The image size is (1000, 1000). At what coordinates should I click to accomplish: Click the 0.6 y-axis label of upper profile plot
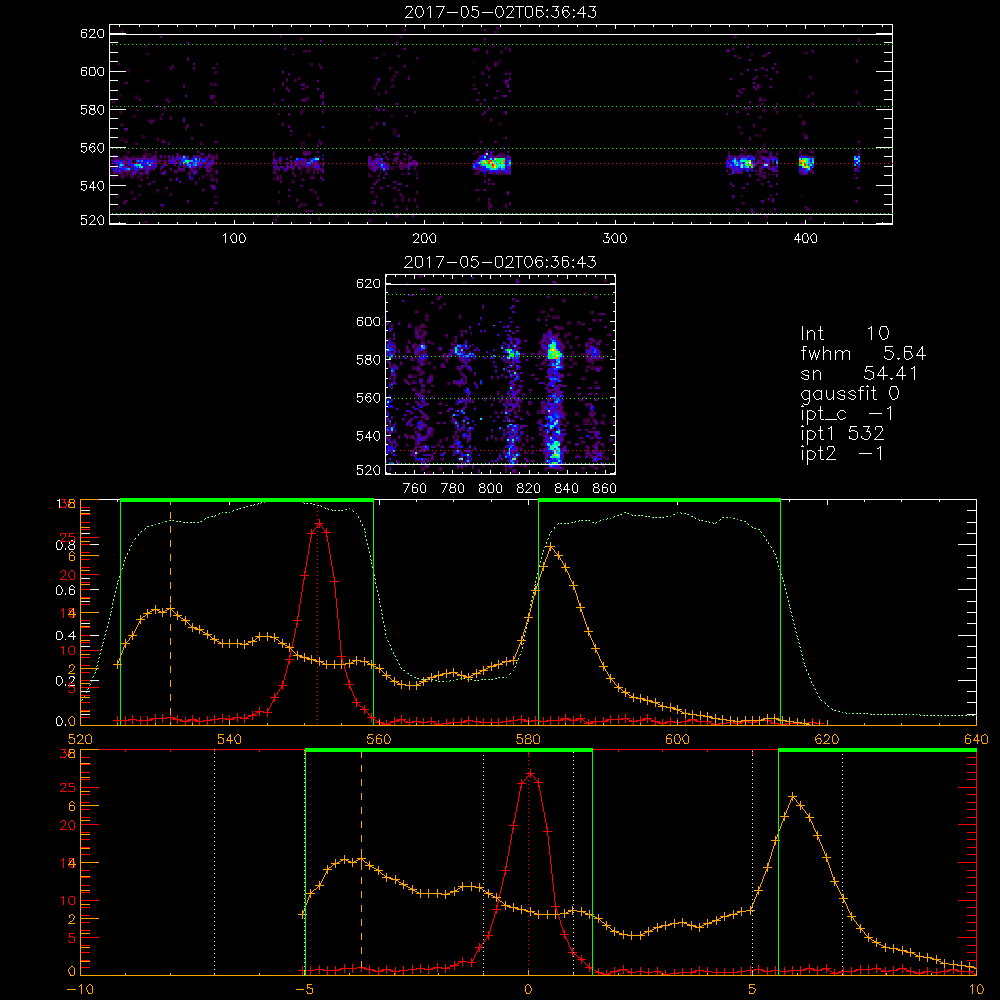(66, 591)
